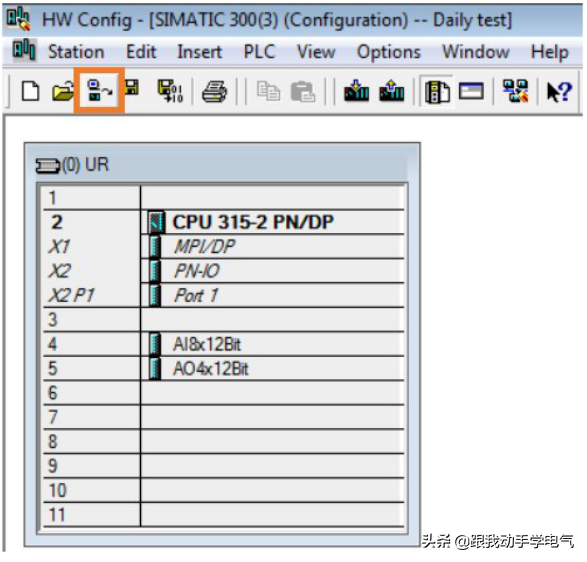This screenshot has width=587, height=562.
Task: Click the HW Config title bar icon
Action: [18, 19]
